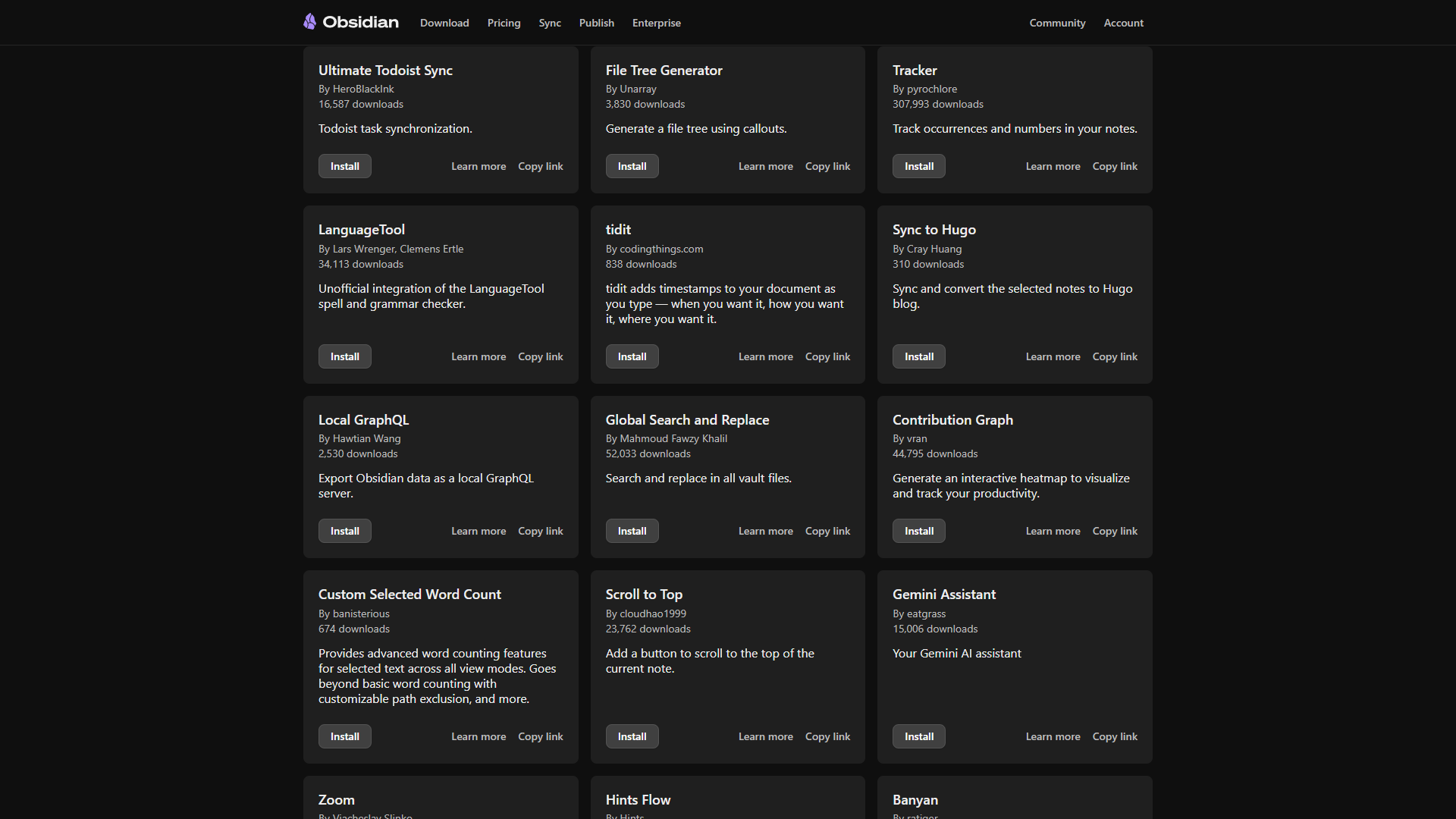Click the 52,033 downloads text
The image size is (1456, 819).
pos(648,454)
